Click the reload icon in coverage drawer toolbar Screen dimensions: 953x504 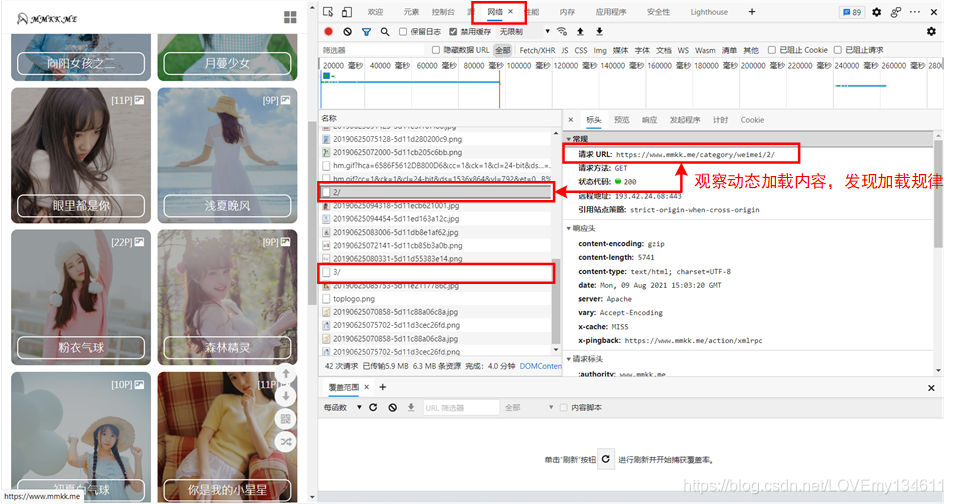(373, 407)
